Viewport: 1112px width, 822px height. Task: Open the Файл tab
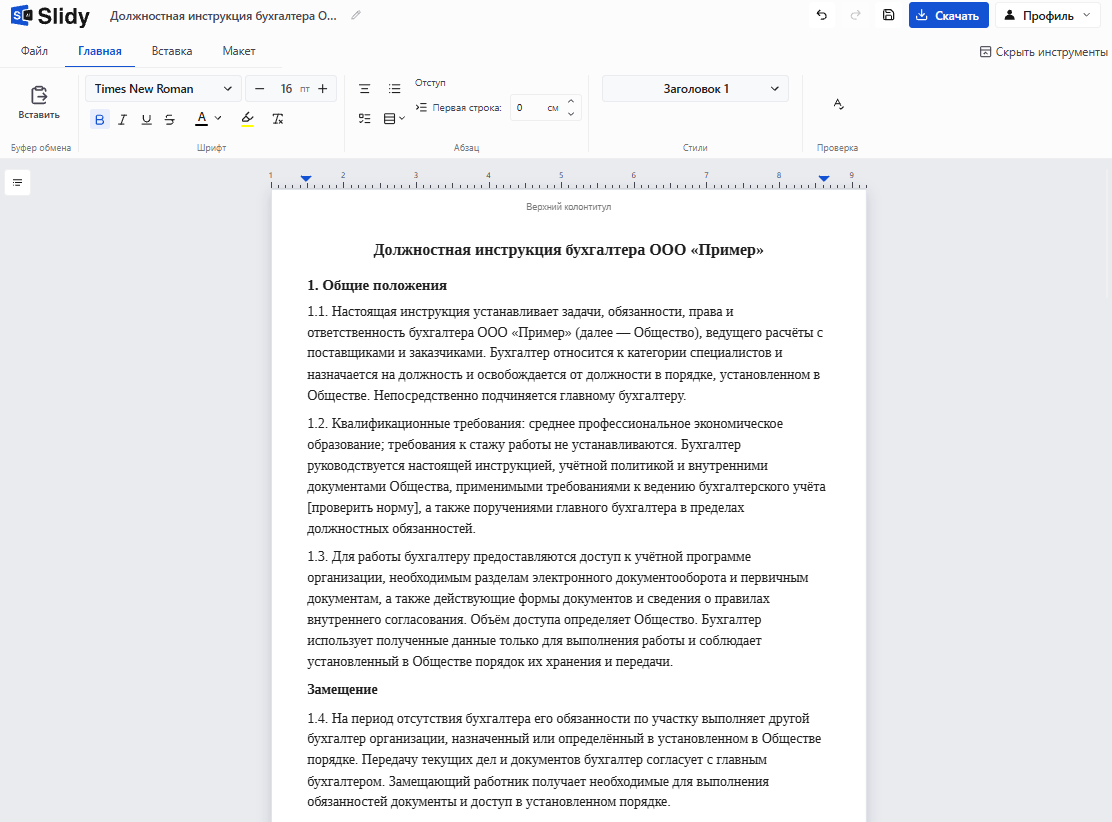pyautogui.click(x=34, y=51)
